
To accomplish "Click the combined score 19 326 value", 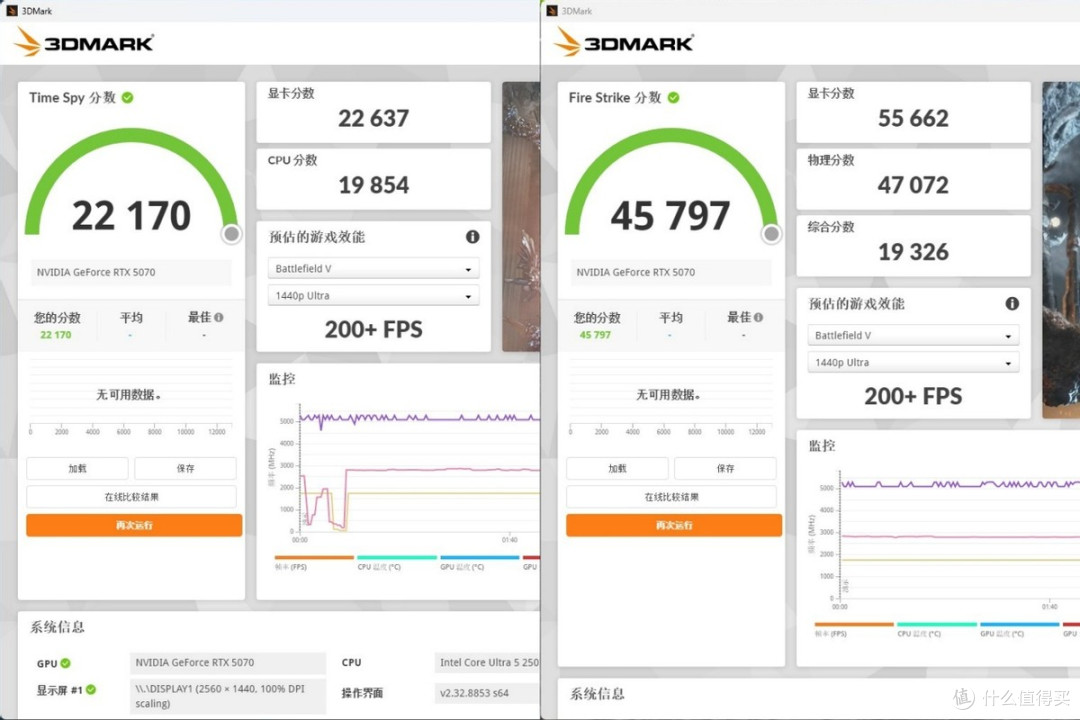I will pyautogui.click(x=913, y=252).
